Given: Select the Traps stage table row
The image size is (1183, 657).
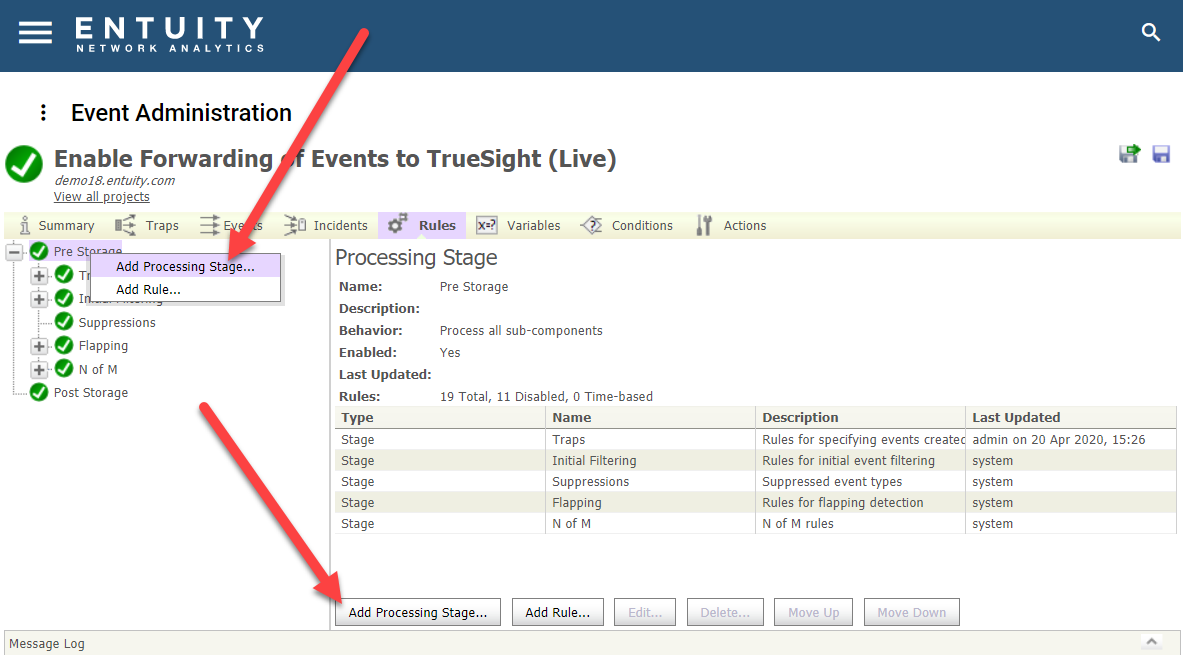Looking at the screenshot, I should (x=755, y=440).
